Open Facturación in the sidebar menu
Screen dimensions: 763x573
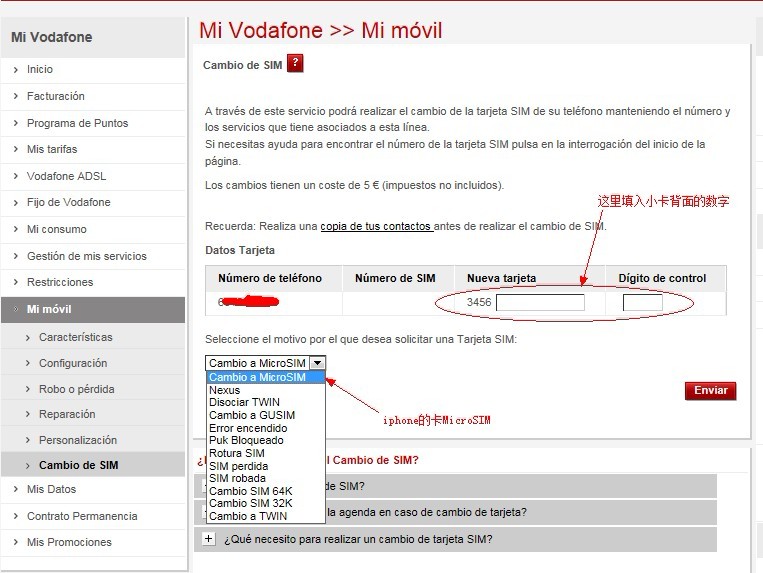[x=56, y=96]
